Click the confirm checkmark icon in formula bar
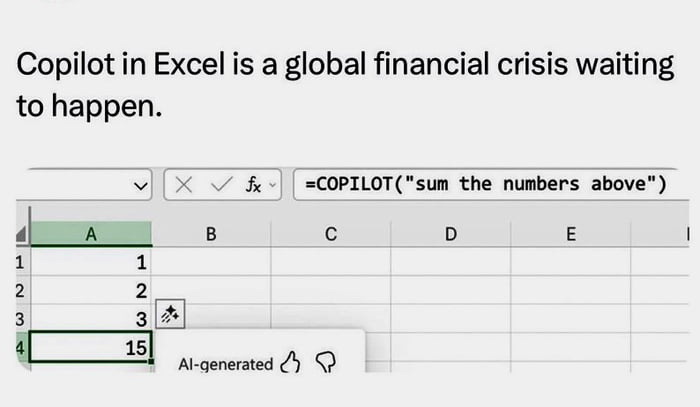Image resolution: width=700 pixels, height=407 pixels. coord(222,185)
